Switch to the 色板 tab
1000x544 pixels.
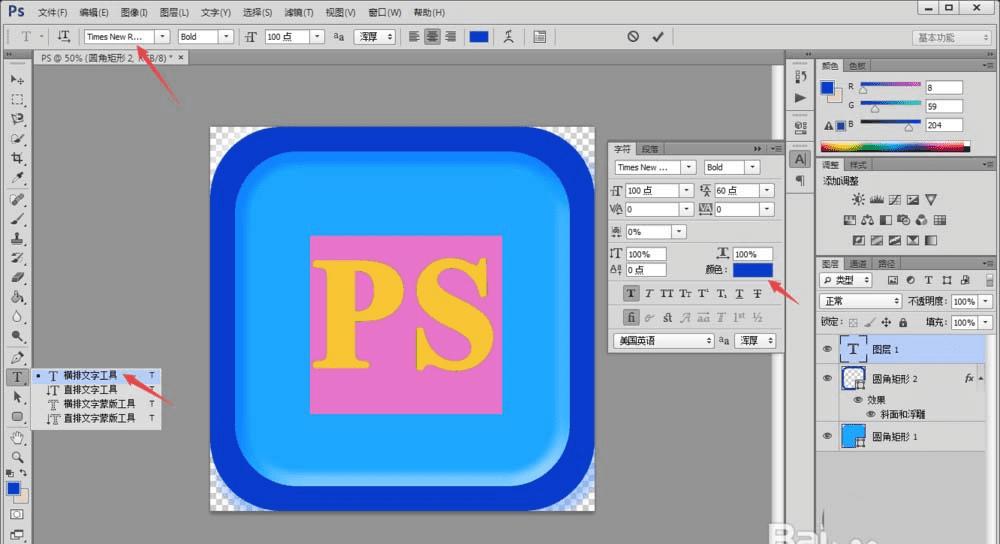(x=857, y=66)
